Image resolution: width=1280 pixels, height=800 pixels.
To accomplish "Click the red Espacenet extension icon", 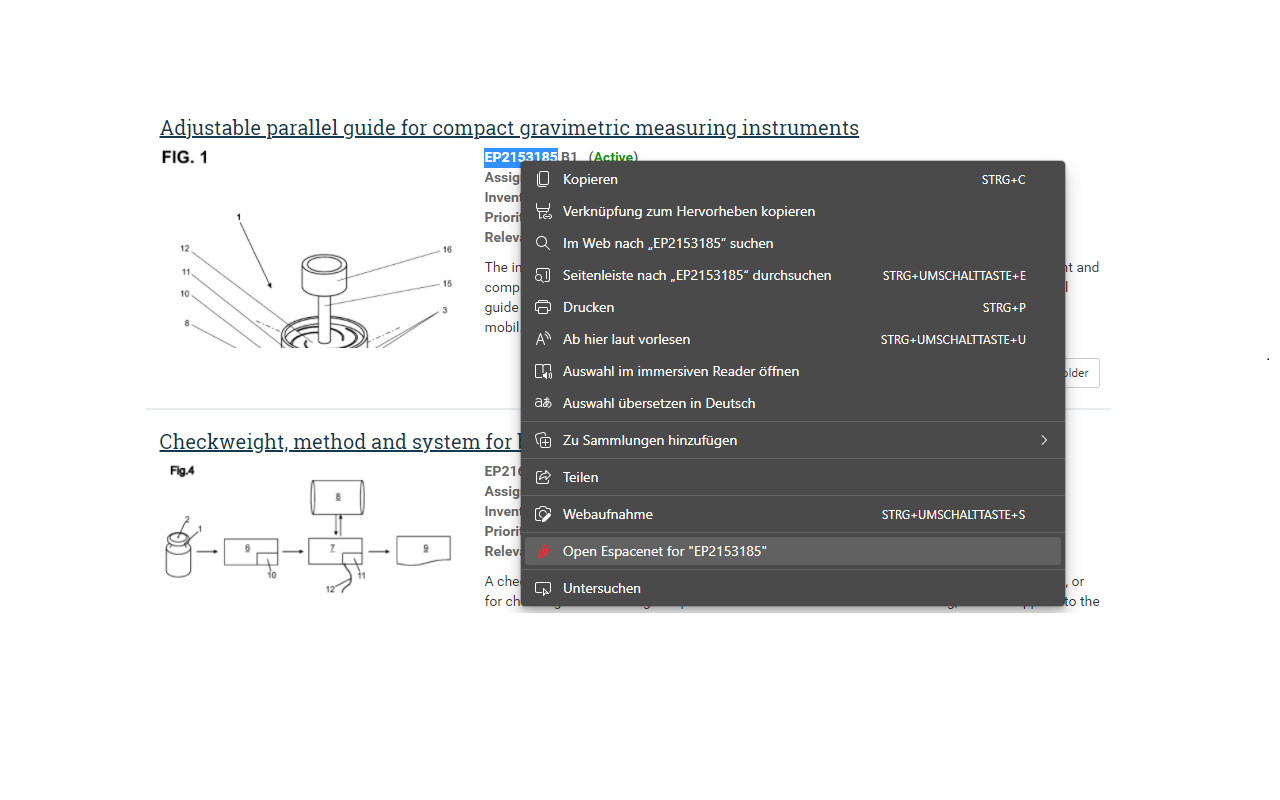I will pos(543,552).
